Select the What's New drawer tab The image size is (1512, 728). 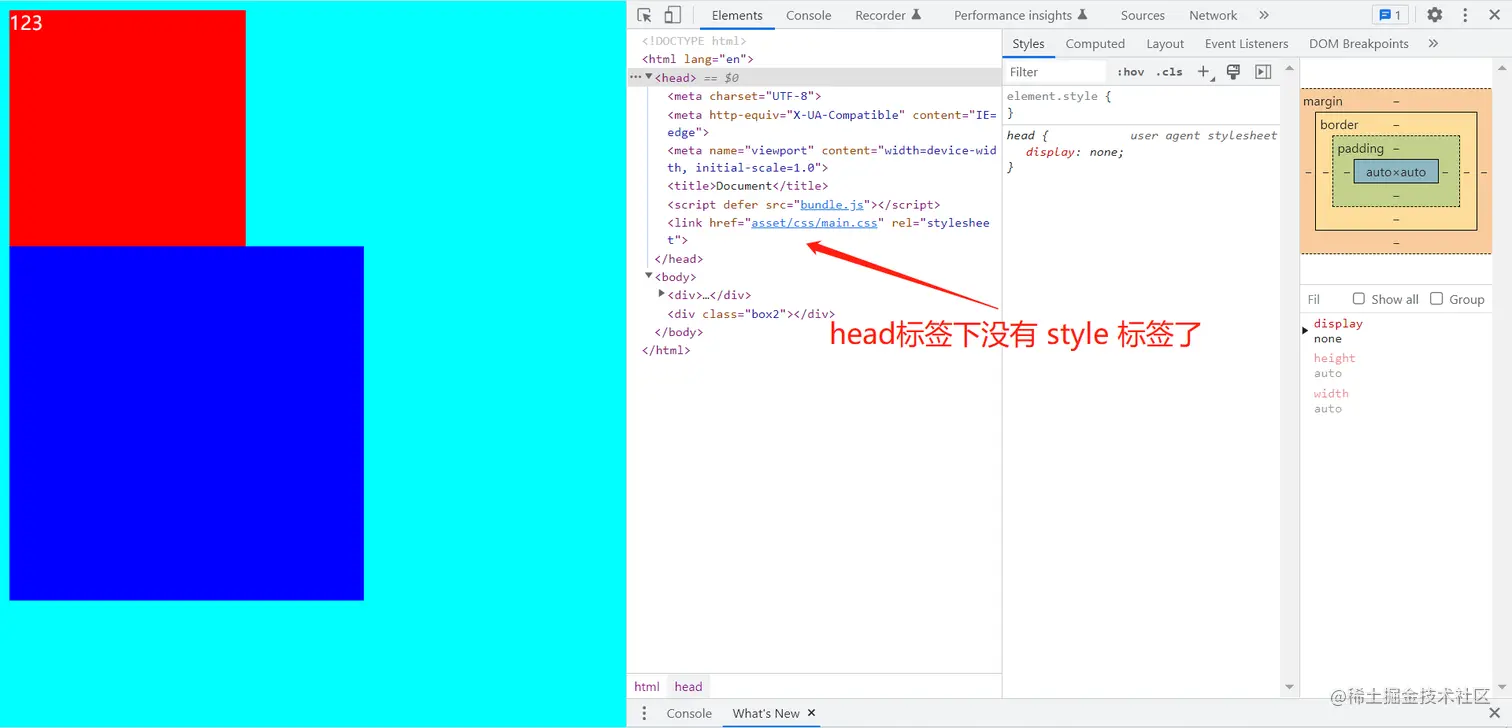click(x=766, y=713)
